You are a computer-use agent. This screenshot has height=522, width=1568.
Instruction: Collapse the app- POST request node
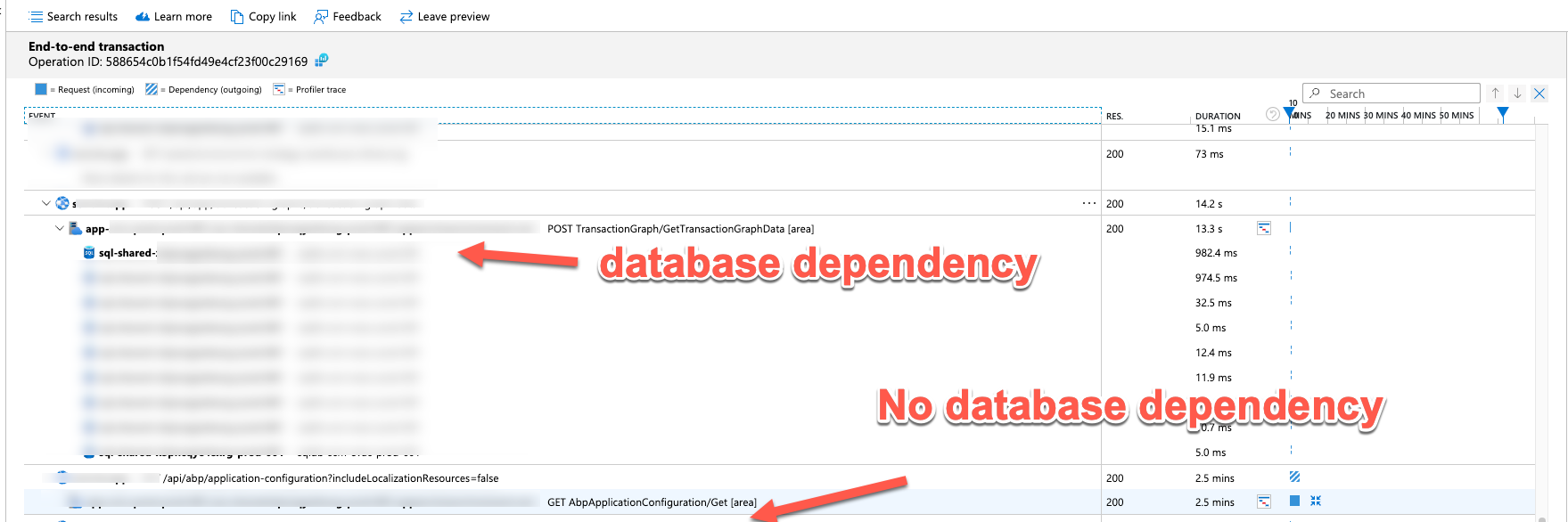coord(60,229)
